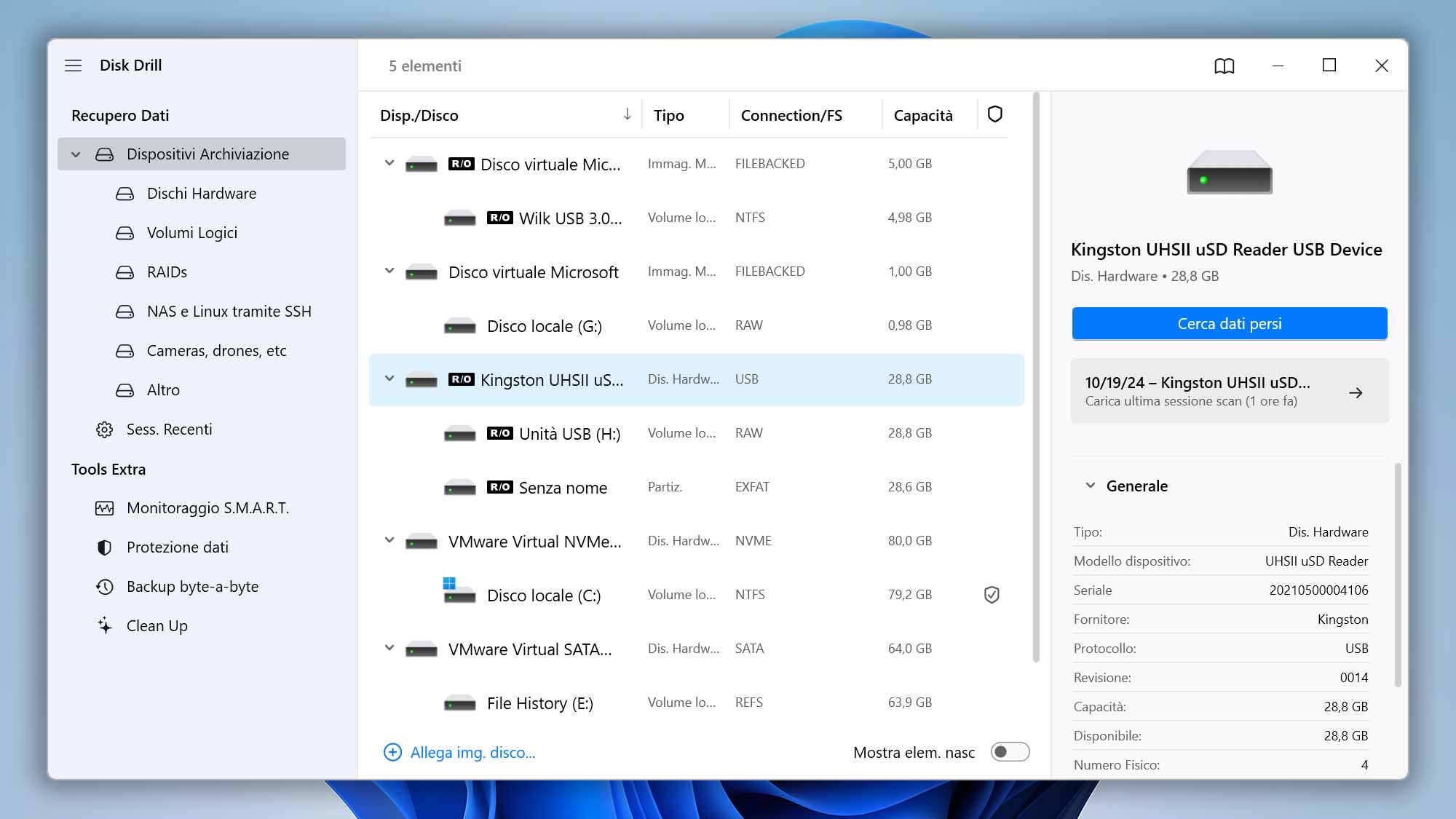Select Senza nome EXFAT partition
The height and width of the screenshot is (819, 1456).
[697, 487]
